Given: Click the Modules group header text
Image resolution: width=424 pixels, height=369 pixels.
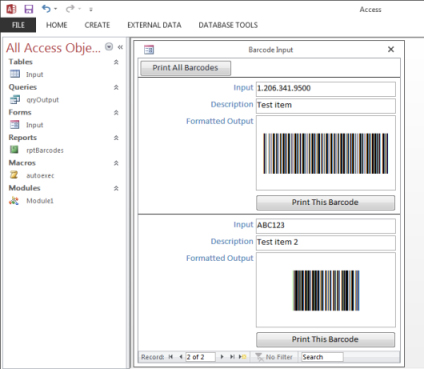Looking at the screenshot, I should (24, 188).
